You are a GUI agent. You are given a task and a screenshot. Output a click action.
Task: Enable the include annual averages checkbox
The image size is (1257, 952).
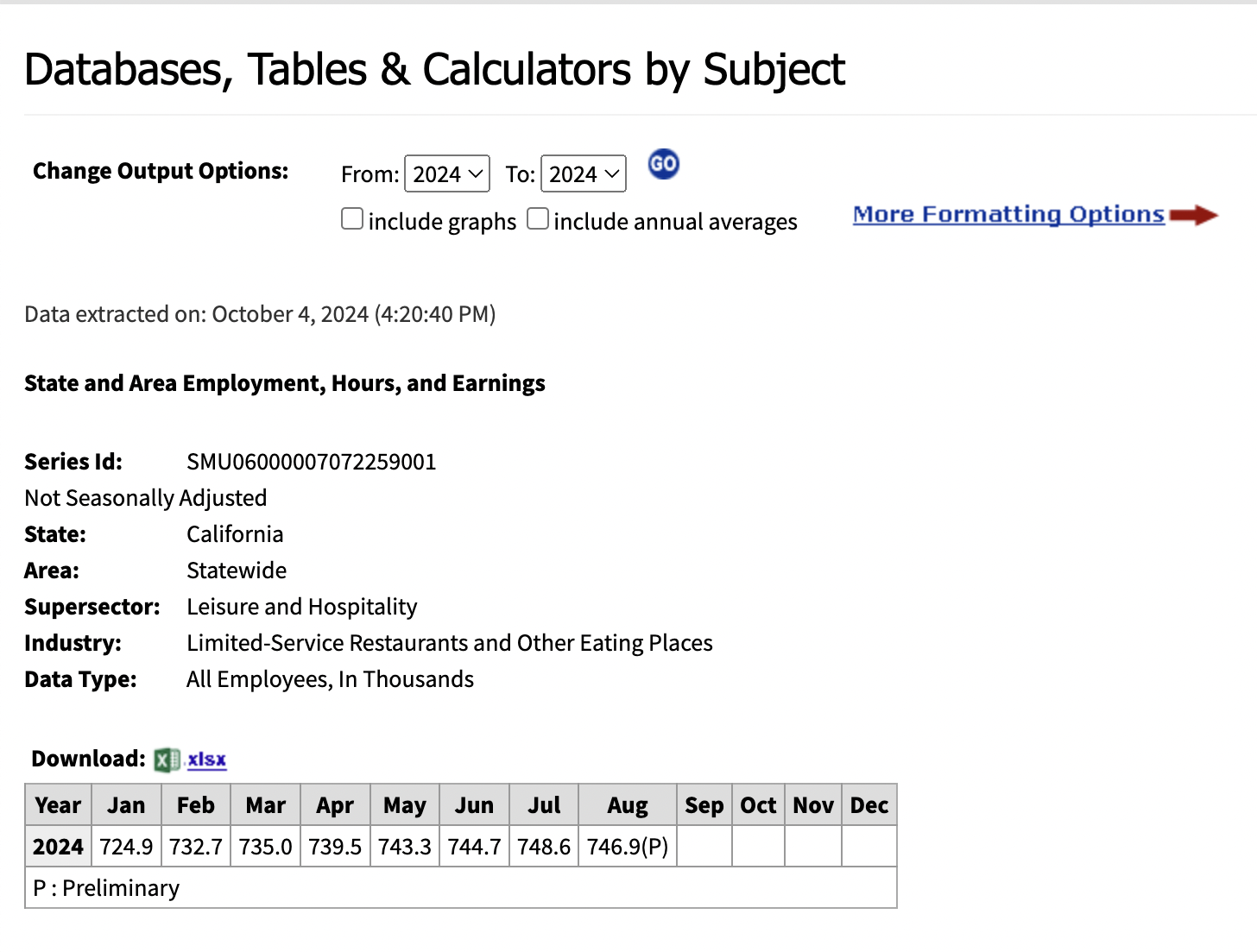(x=538, y=219)
